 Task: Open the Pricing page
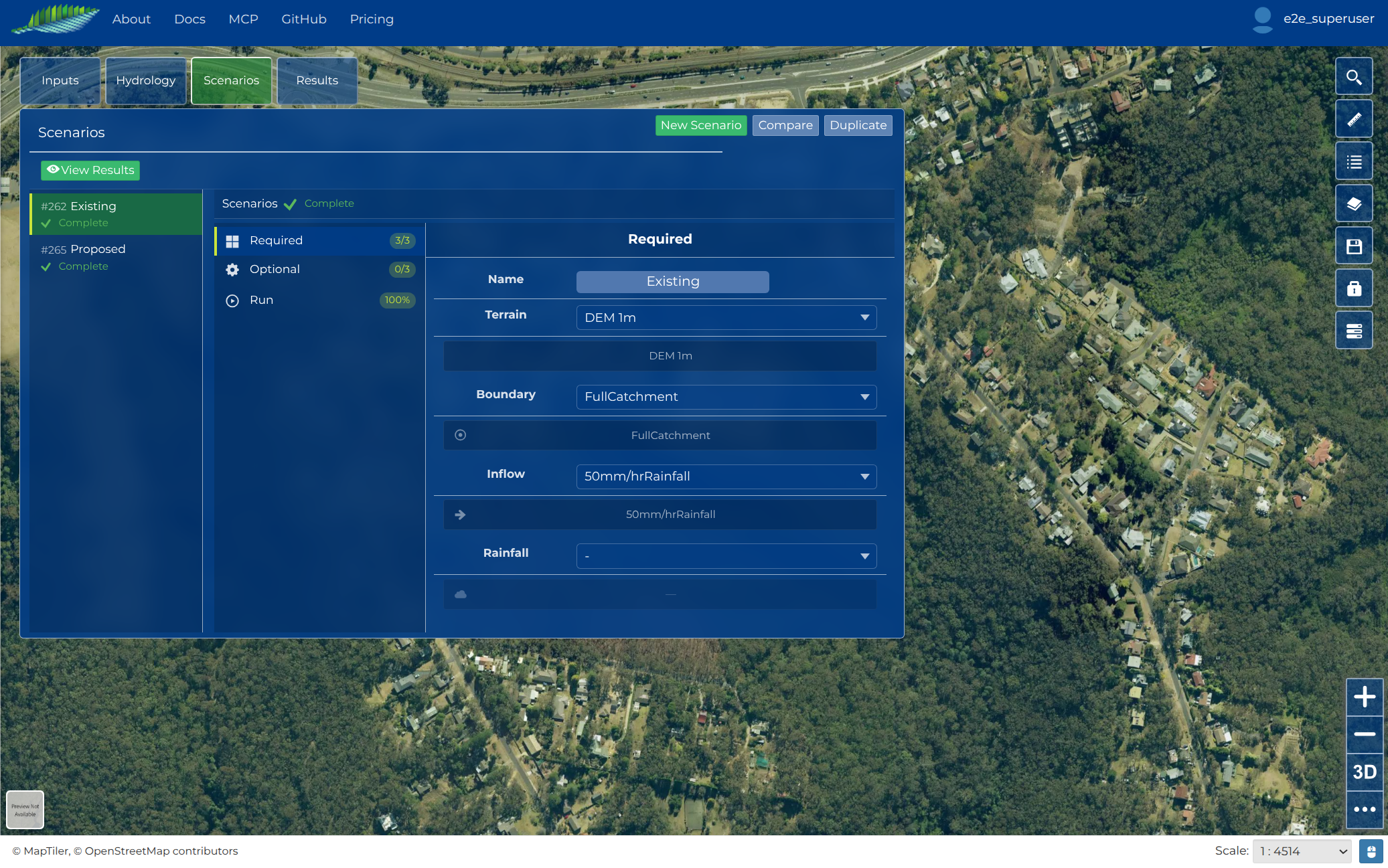pos(372,19)
